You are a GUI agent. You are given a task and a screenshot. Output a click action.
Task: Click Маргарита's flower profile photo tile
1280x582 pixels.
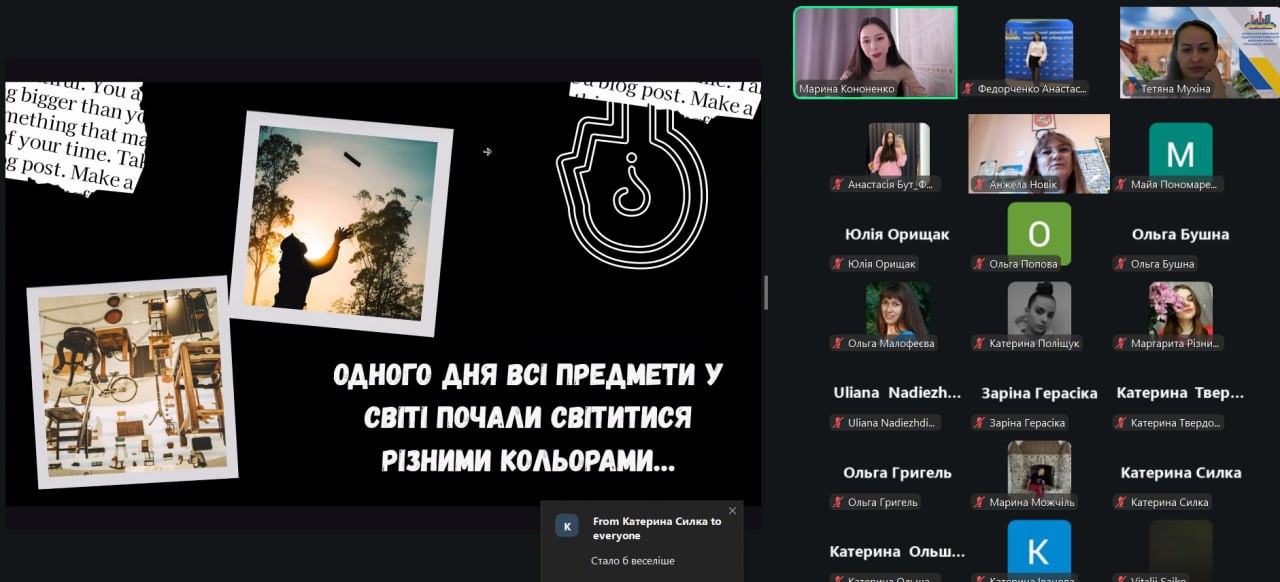(1180, 309)
